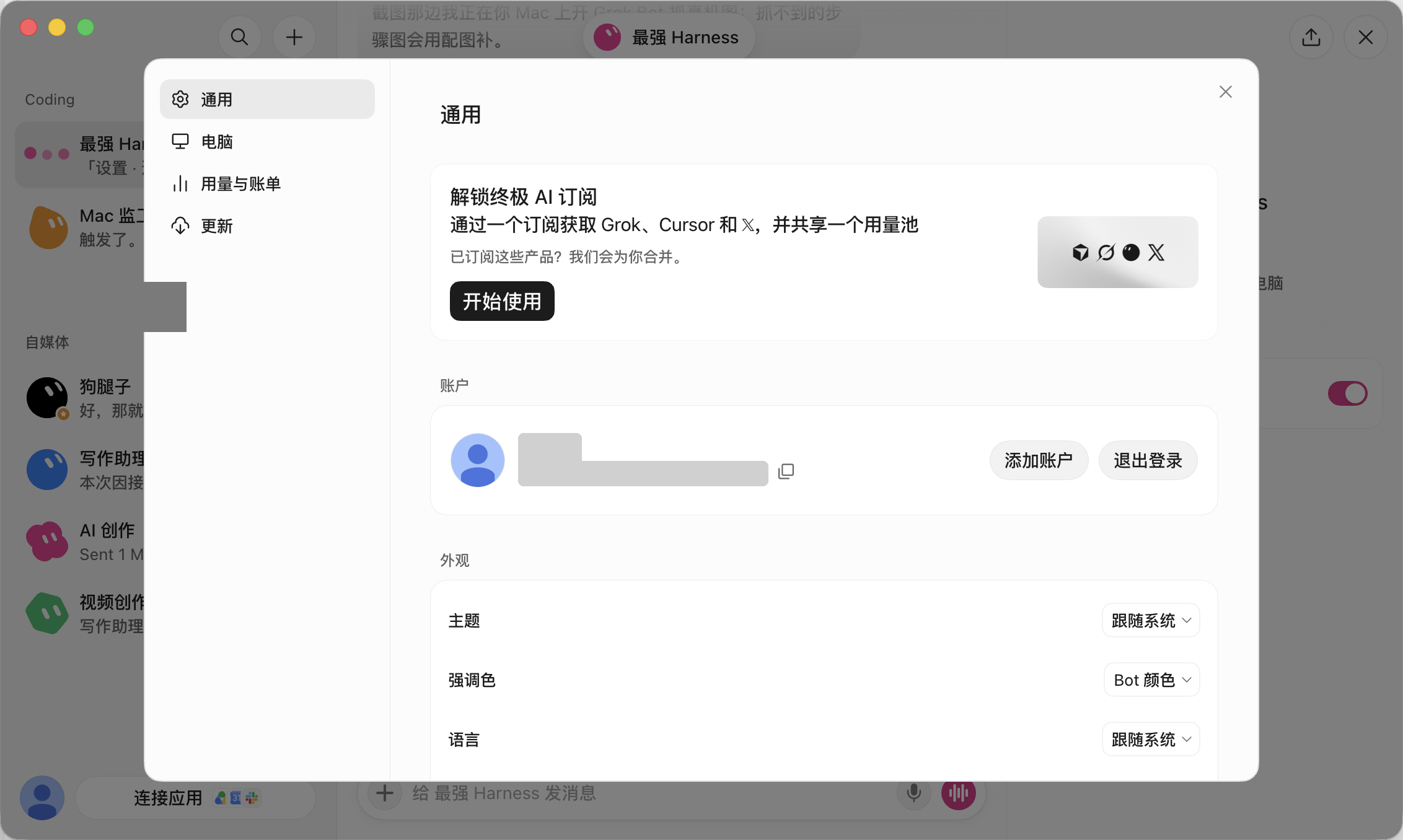The height and width of the screenshot is (840, 1403).
Task: Click the gear icon beside 通用
Action: pos(180,99)
